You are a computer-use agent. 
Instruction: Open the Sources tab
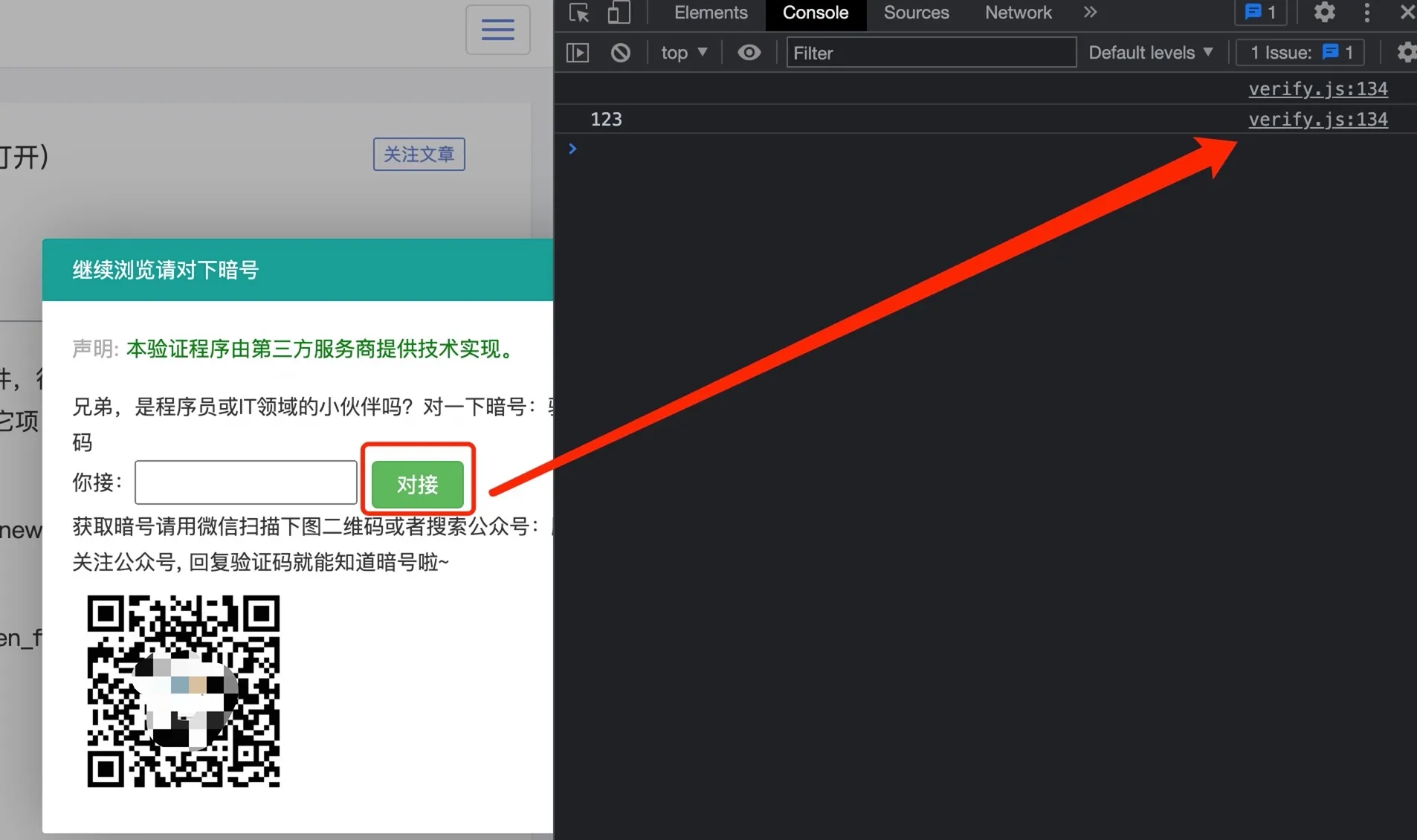916,13
